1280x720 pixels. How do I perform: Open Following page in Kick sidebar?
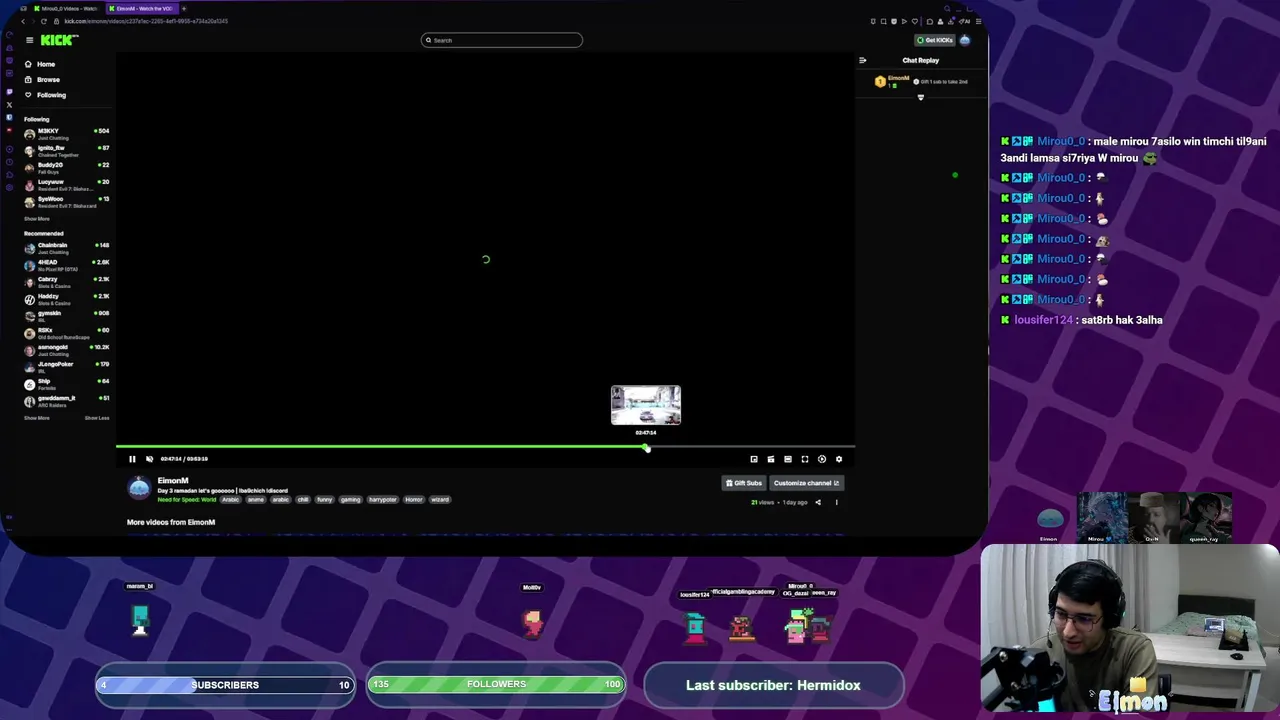tap(45, 95)
